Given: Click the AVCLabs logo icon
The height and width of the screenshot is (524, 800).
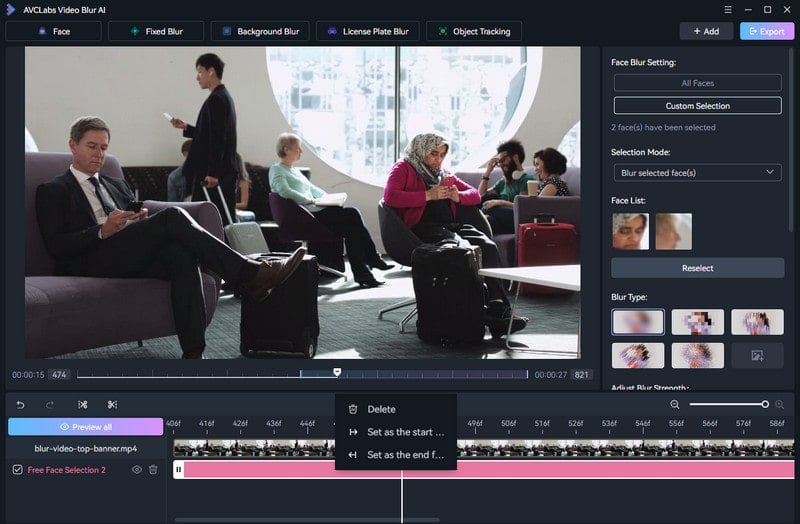Looking at the screenshot, I should pos(11,10).
